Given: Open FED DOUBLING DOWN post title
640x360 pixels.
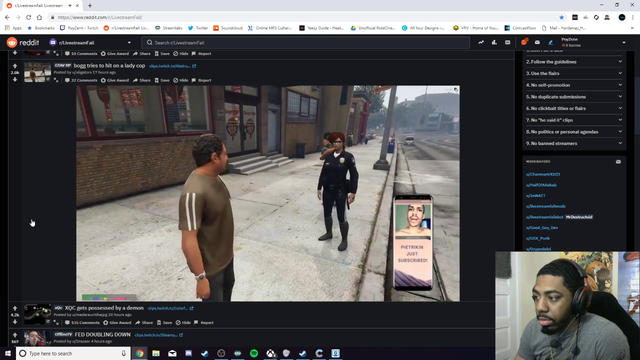Looking at the screenshot, I should [x=102, y=335].
